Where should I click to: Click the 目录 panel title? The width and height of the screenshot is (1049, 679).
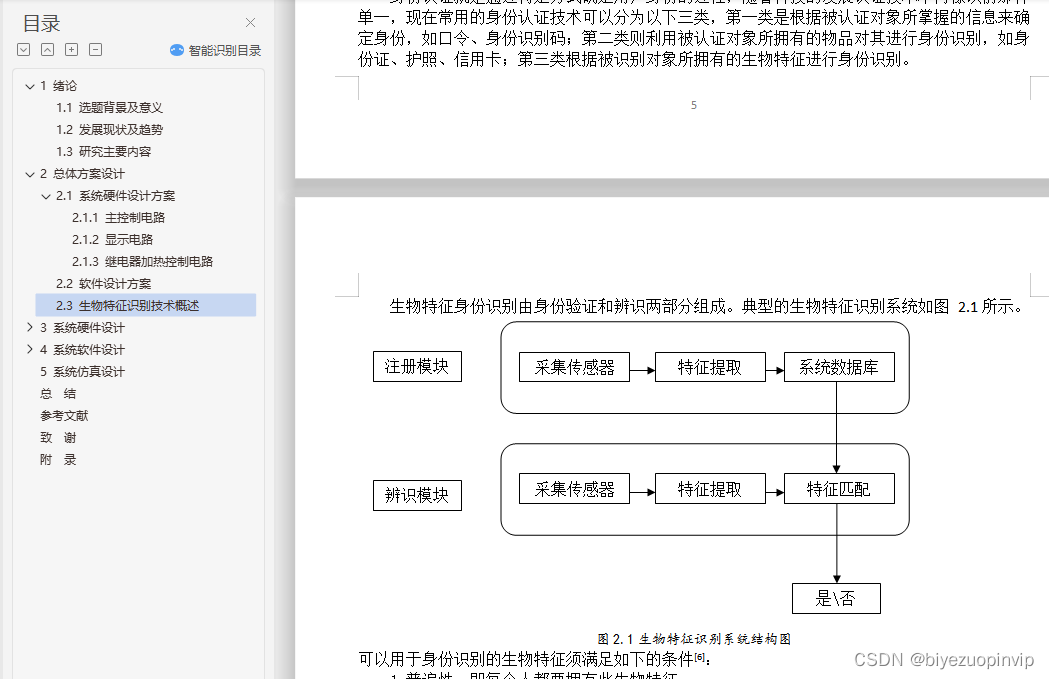41,24
